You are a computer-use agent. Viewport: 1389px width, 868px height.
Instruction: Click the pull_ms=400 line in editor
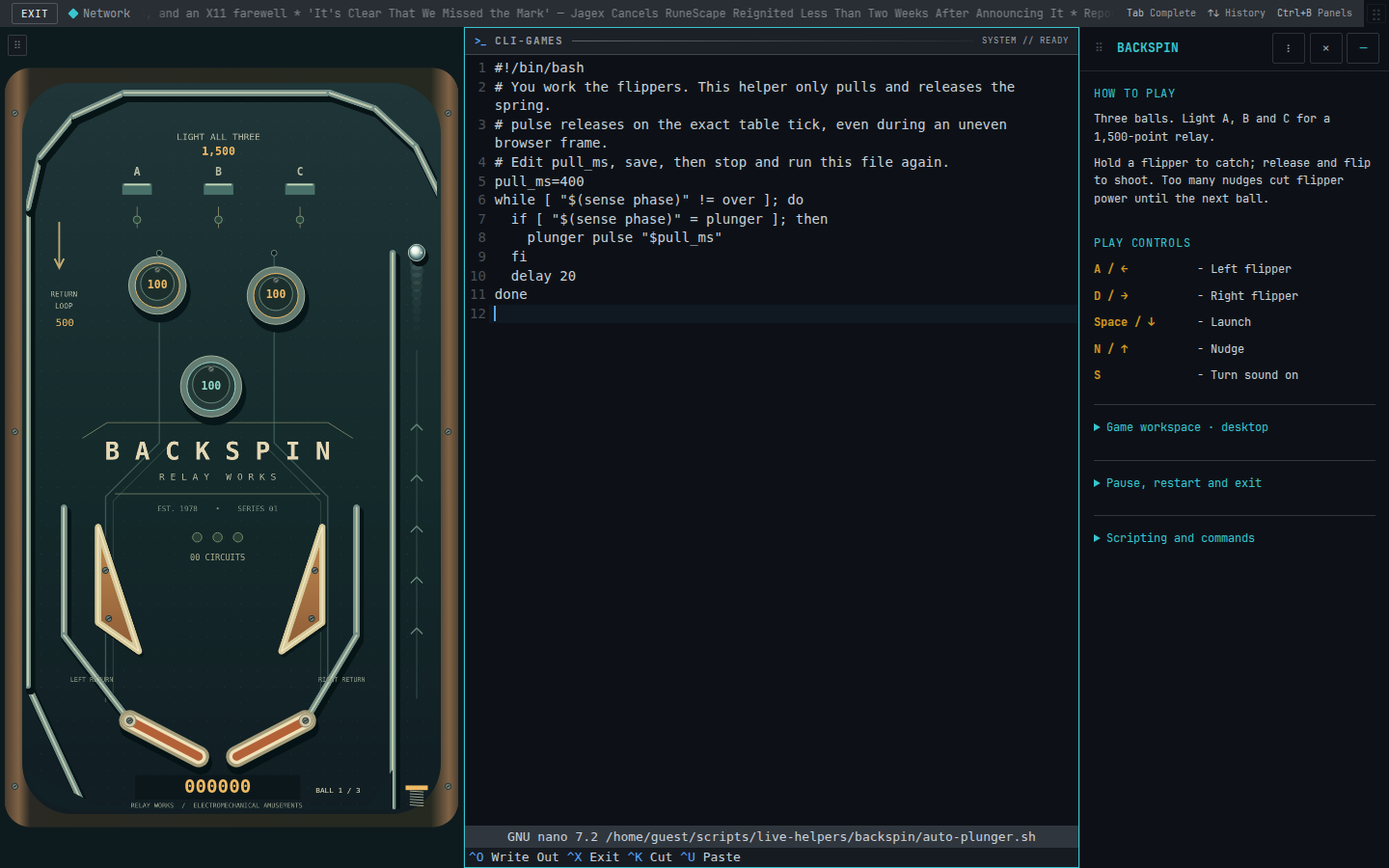(539, 181)
